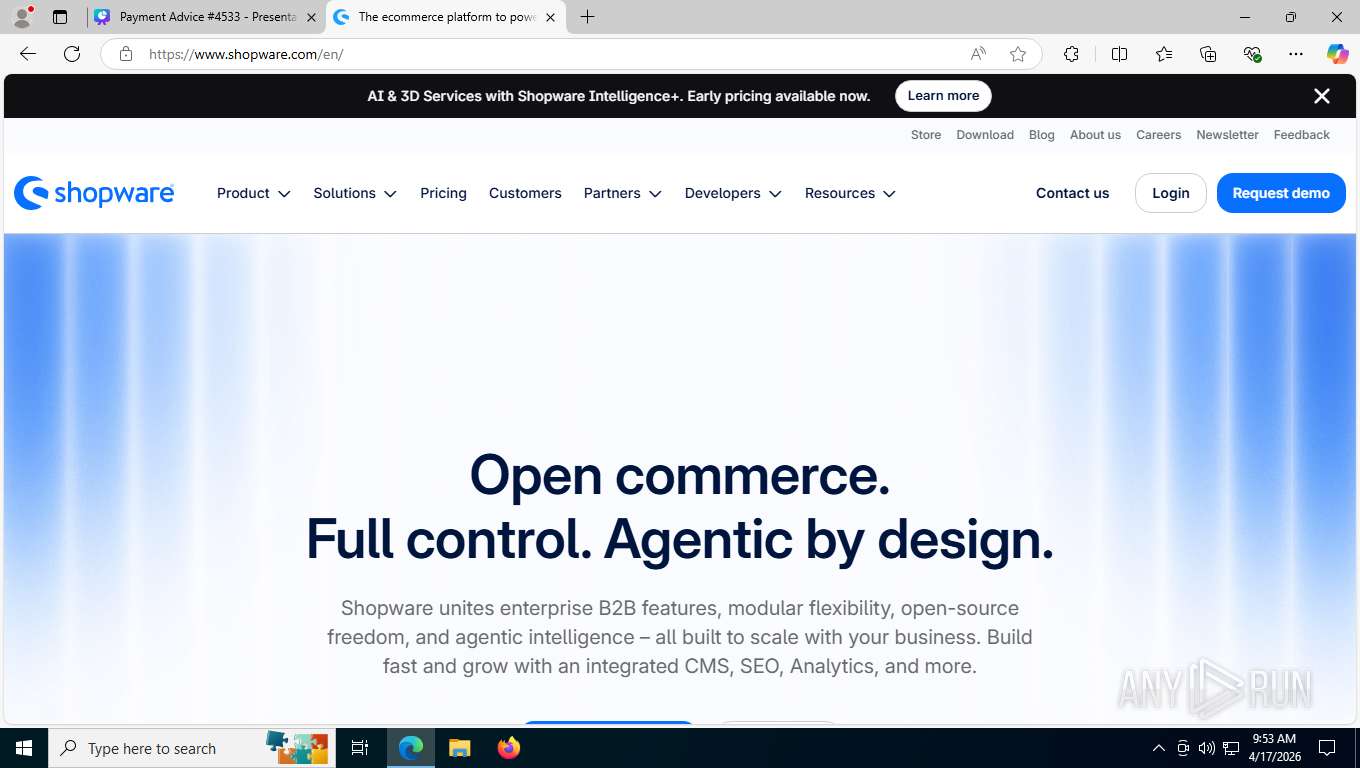The height and width of the screenshot is (768, 1360).
Task: Expand the Developers menu
Action: 733,193
